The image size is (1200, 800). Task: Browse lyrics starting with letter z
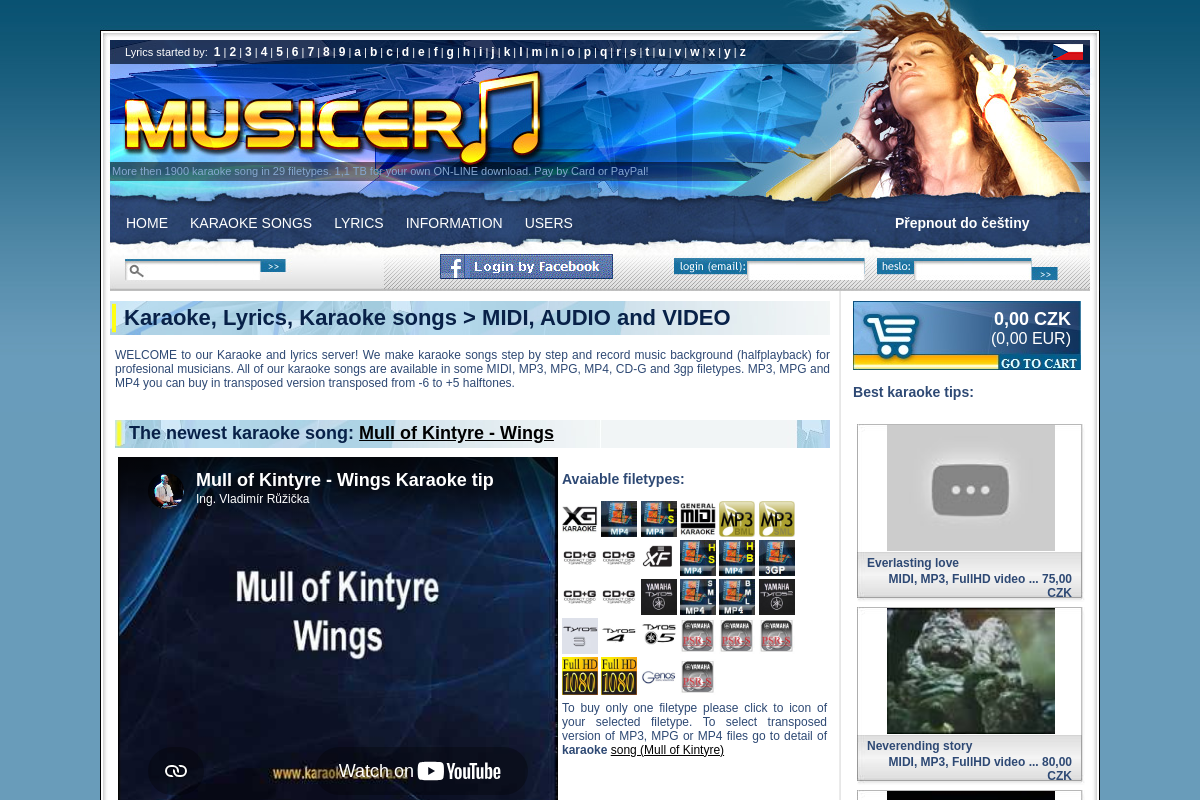[742, 52]
